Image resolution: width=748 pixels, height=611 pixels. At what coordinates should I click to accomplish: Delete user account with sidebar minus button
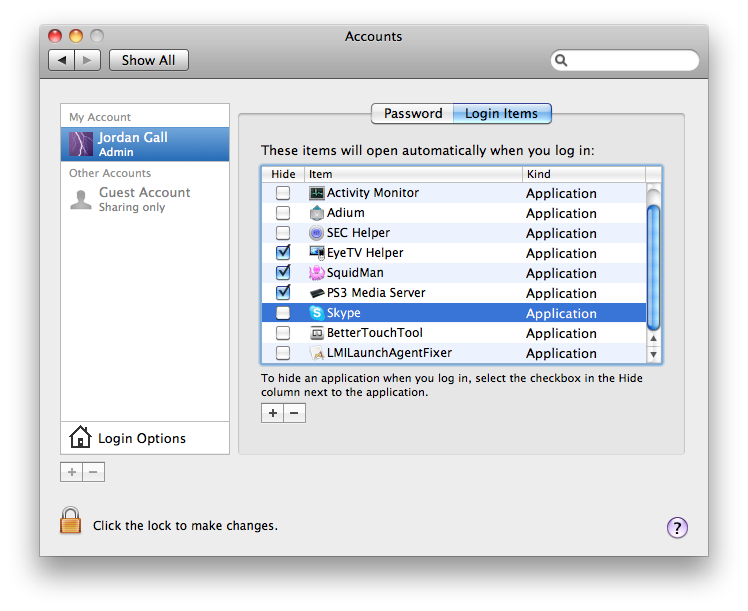pos(94,472)
